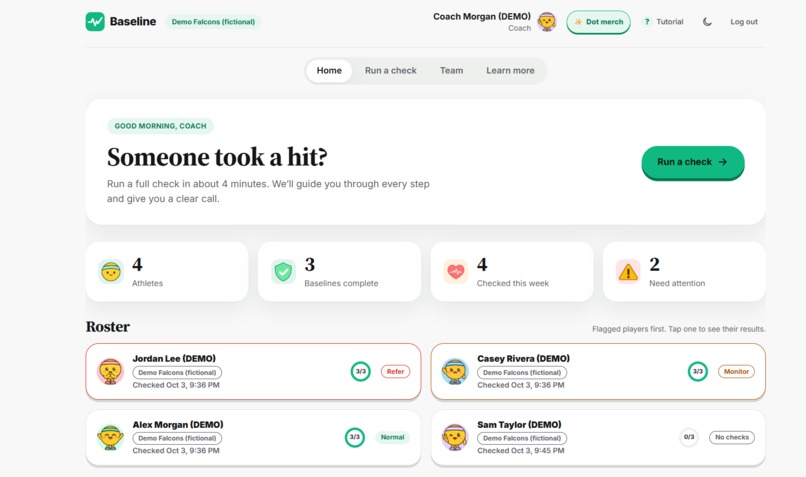Click Jordan Lee's avatar
This screenshot has height=477, width=806.
click(x=111, y=371)
